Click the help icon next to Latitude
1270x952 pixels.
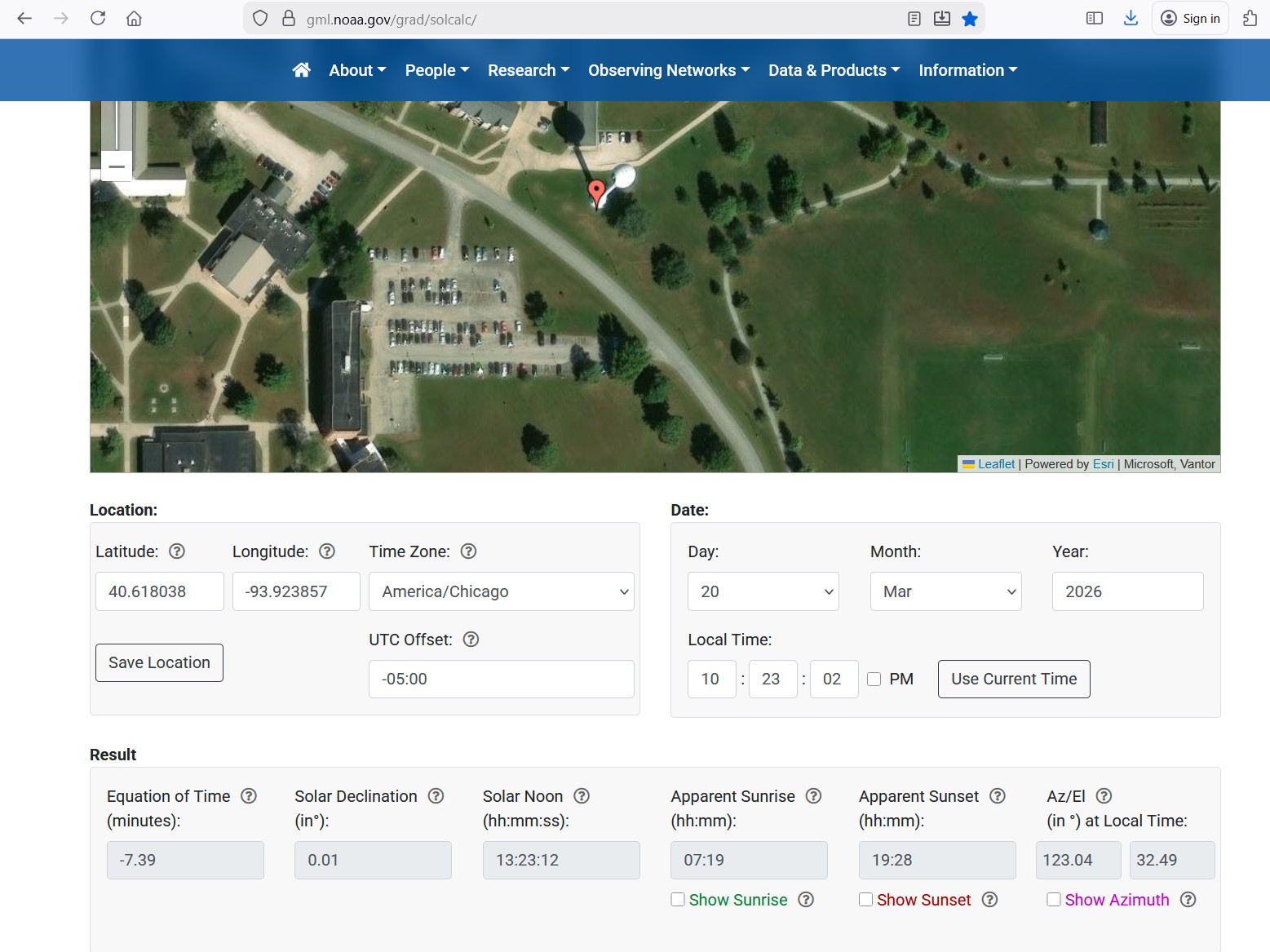point(176,551)
